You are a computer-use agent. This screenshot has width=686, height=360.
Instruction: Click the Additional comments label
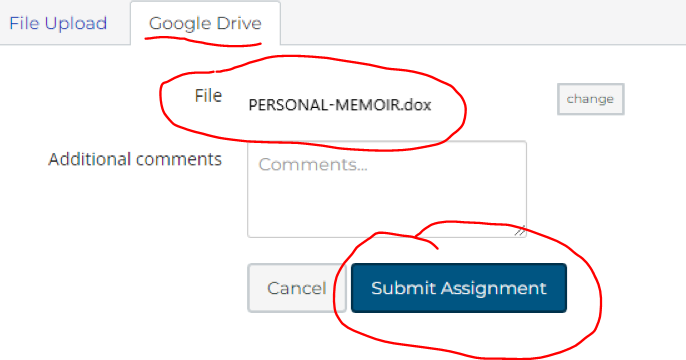pos(135,159)
